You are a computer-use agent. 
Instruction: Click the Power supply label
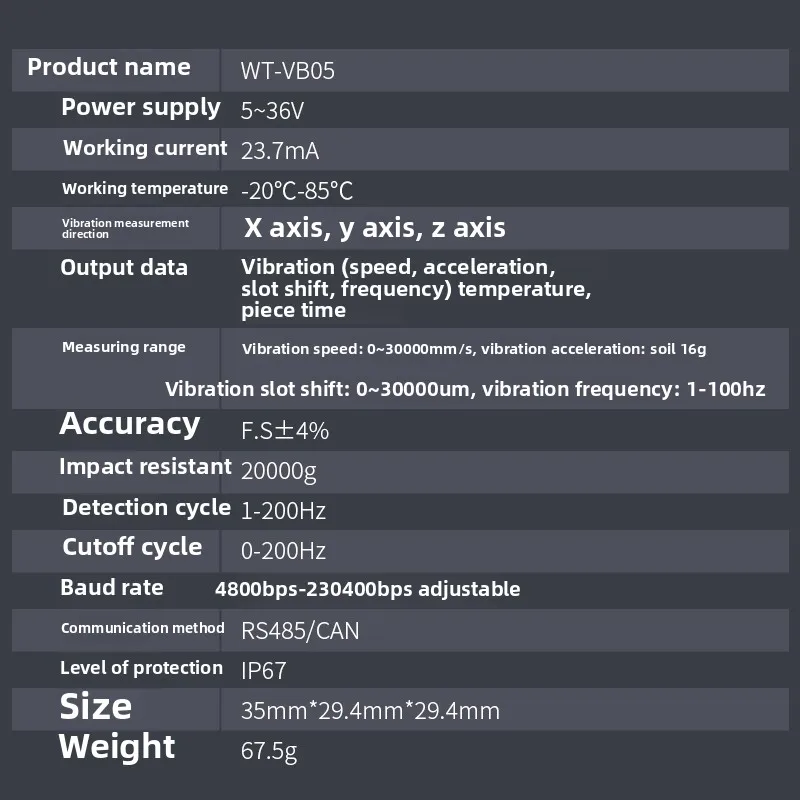click(141, 108)
